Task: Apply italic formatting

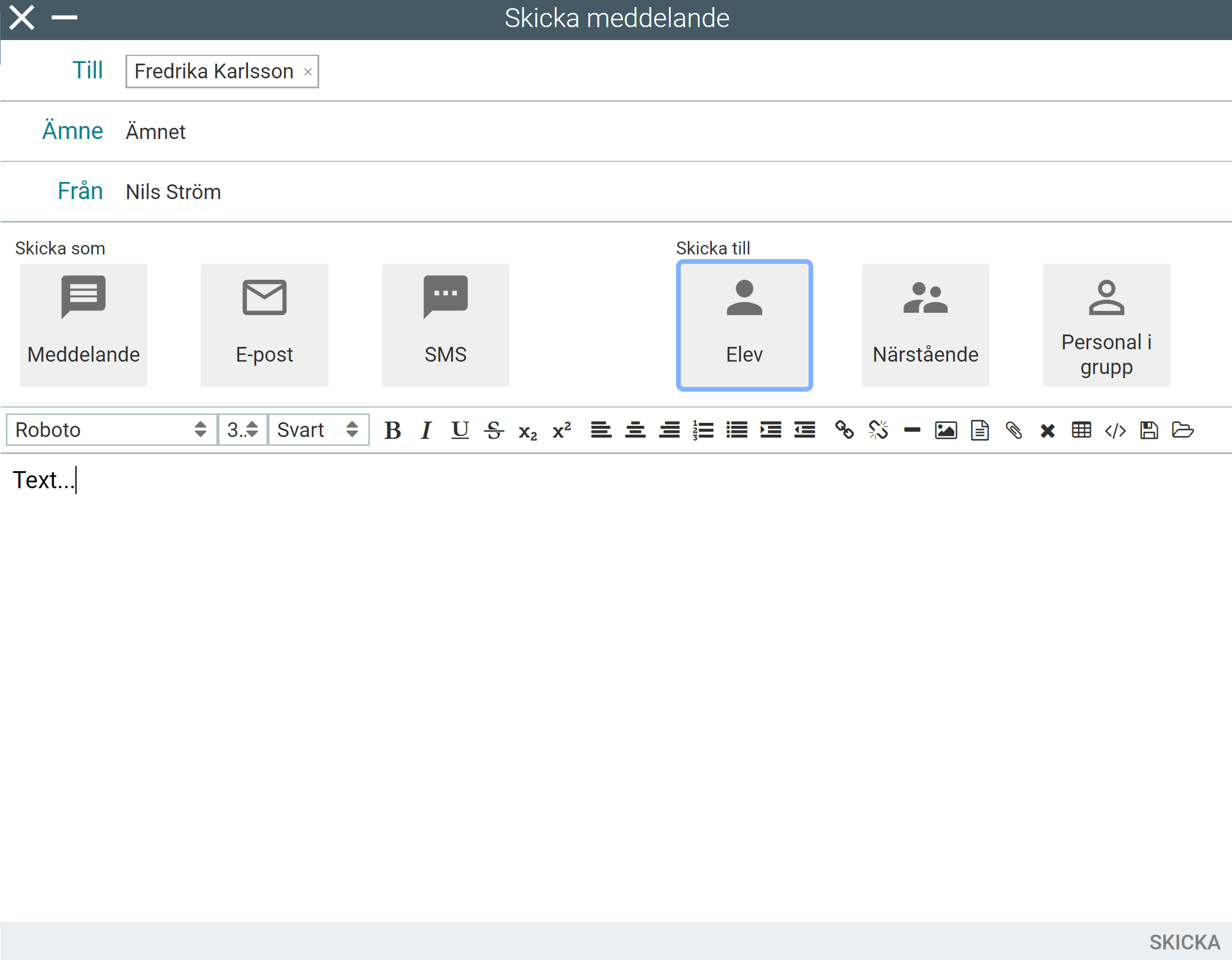Action: coord(426,431)
